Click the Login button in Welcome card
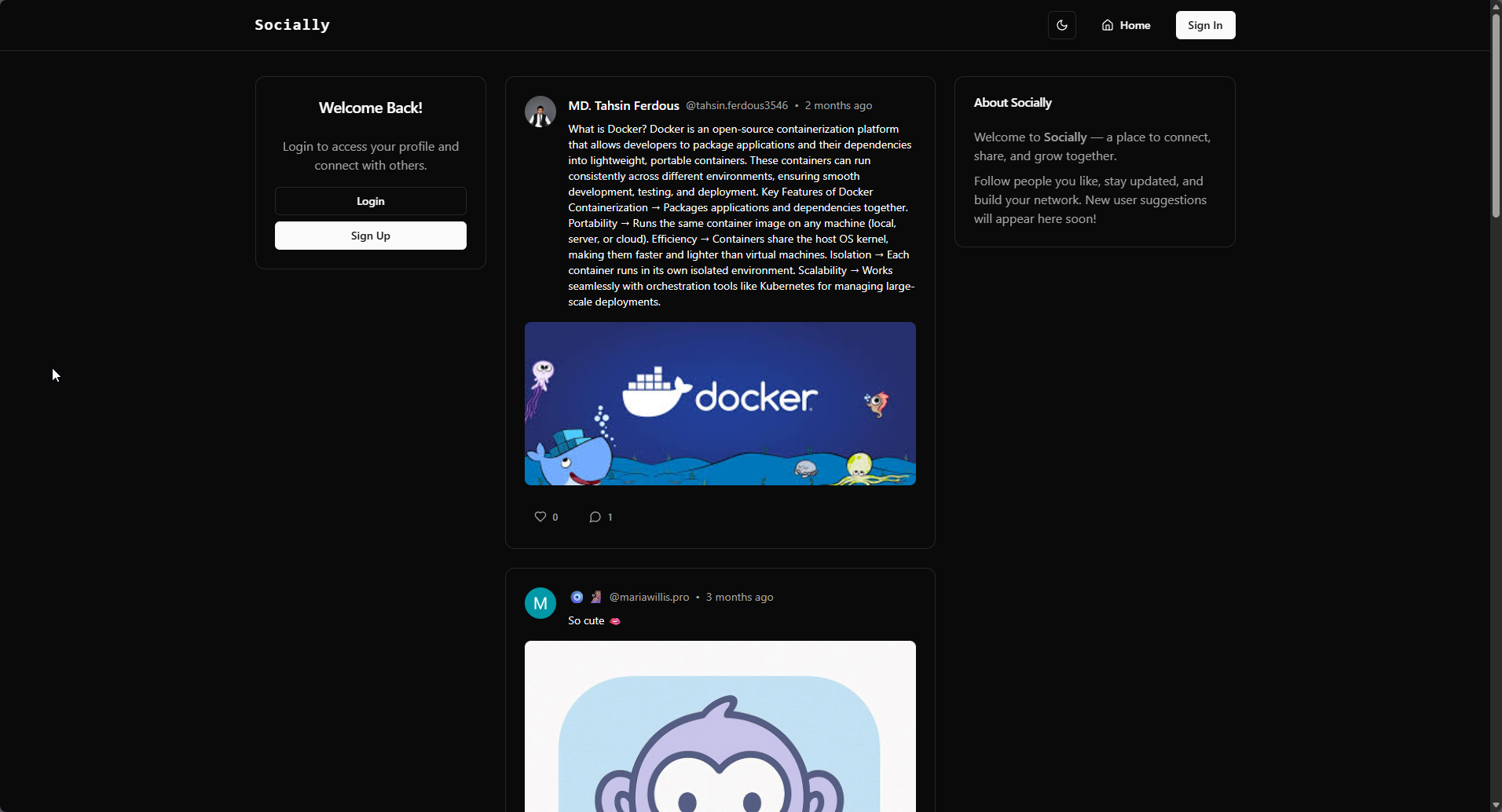The height and width of the screenshot is (812, 1502). pos(370,201)
